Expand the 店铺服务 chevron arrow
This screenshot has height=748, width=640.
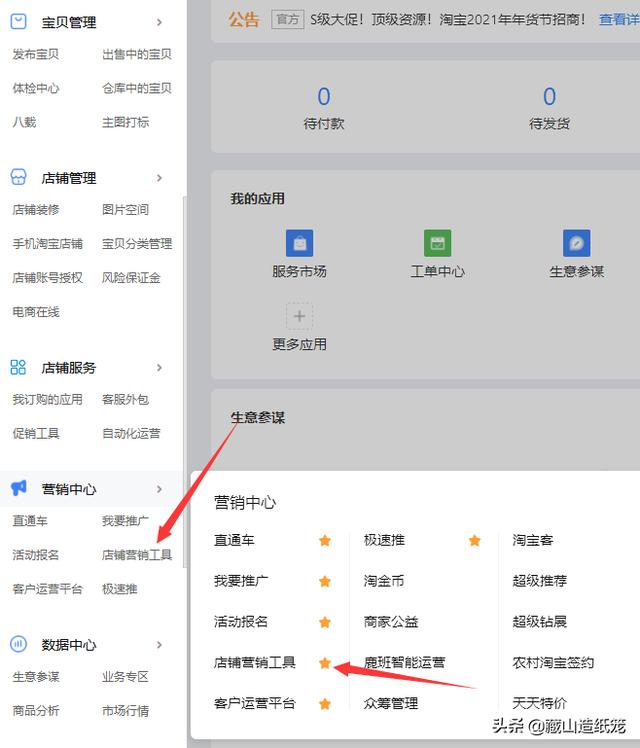[159, 367]
